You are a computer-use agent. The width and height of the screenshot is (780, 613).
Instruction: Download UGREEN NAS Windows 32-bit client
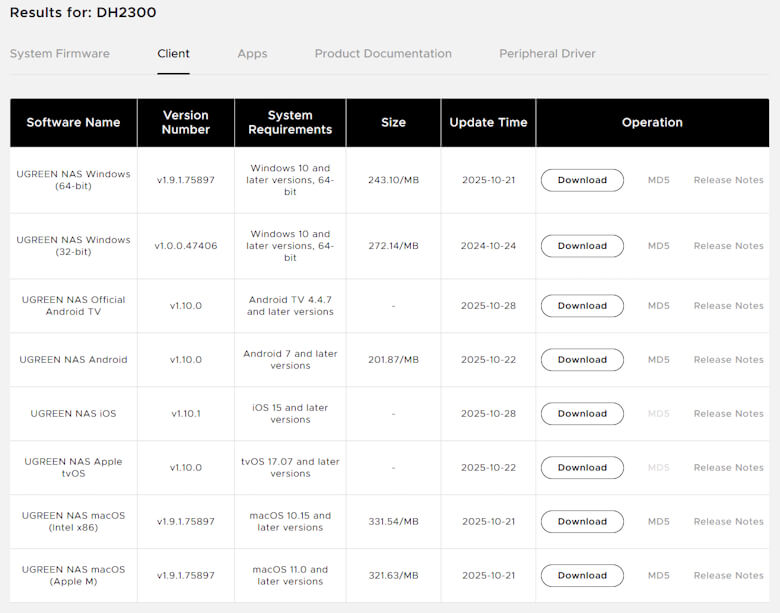coord(582,246)
